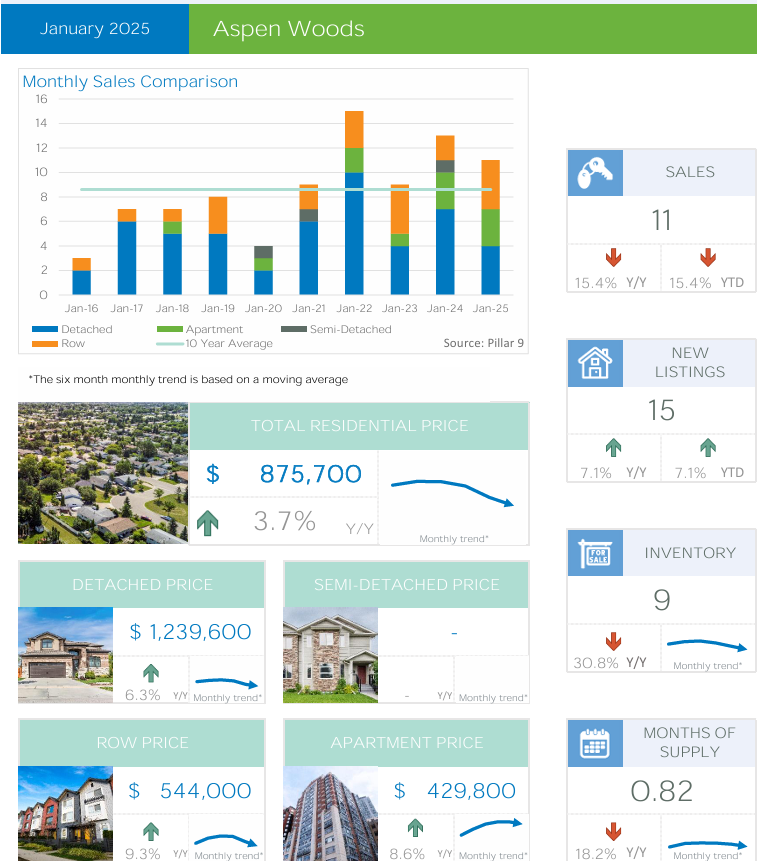Click red down arrow above Inventory 30.8%

pyautogui.click(x=613, y=640)
